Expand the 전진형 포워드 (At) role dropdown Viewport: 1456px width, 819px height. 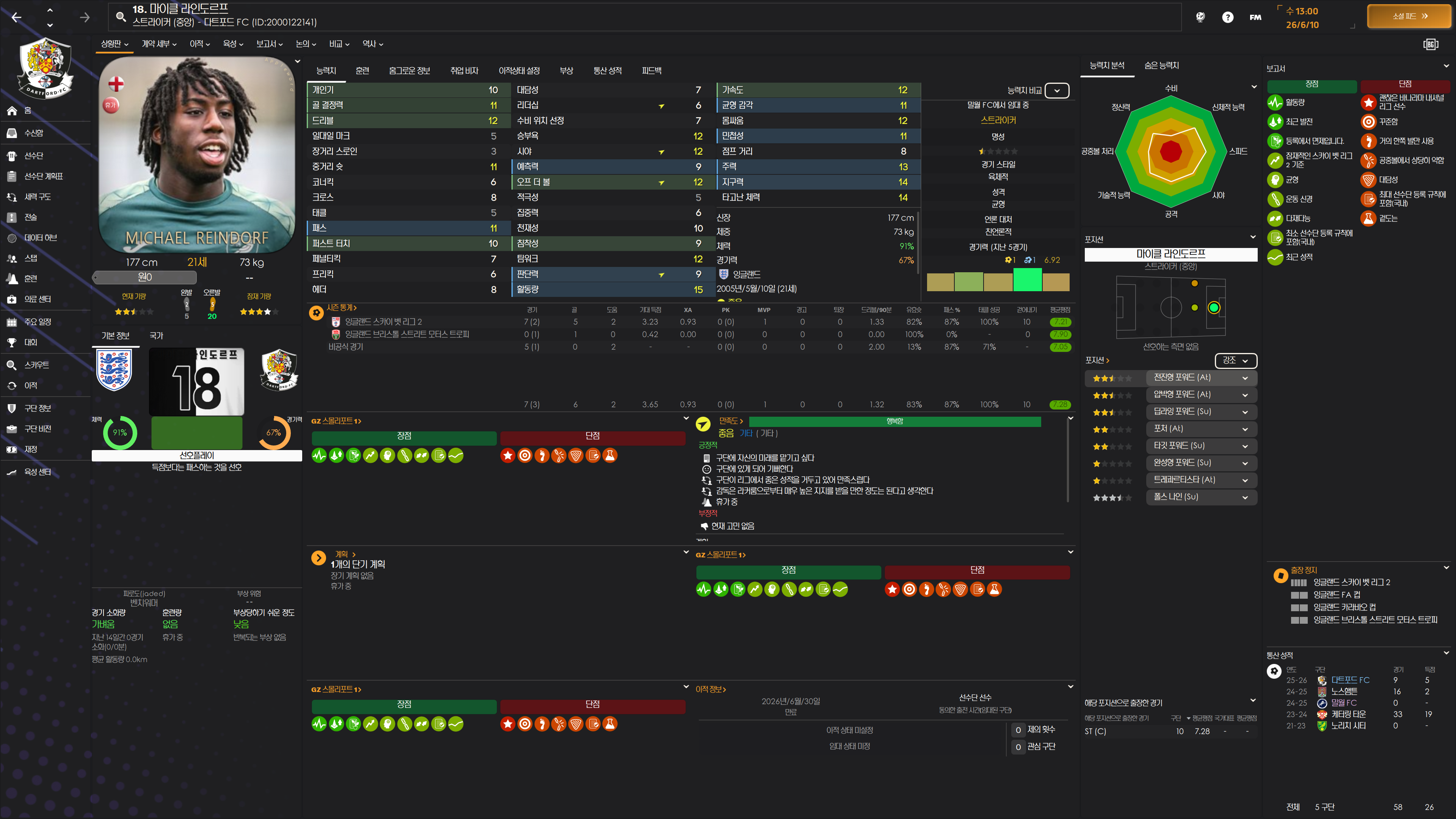[1244, 378]
